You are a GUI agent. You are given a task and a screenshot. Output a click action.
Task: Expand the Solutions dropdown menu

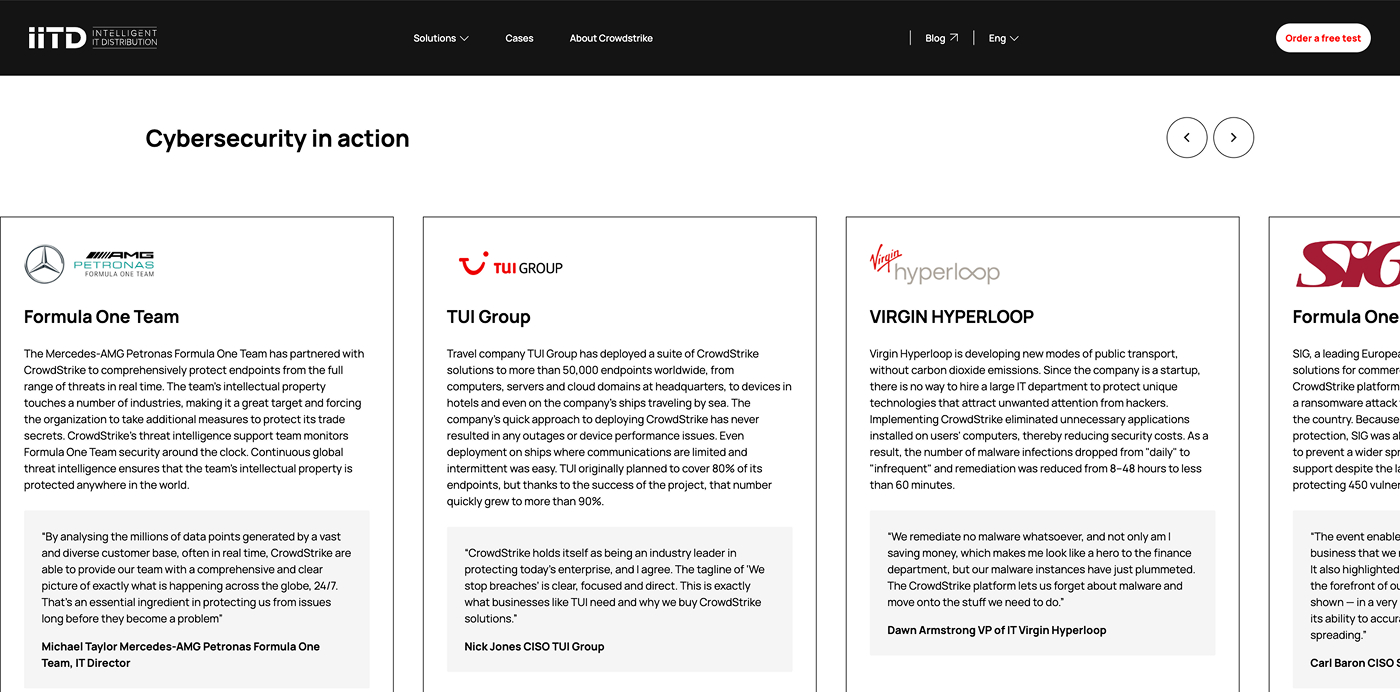tap(441, 38)
